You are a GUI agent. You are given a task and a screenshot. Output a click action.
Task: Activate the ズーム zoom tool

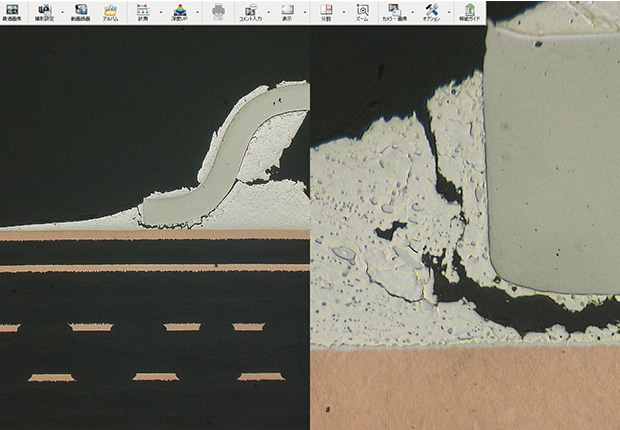coord(363,12)
